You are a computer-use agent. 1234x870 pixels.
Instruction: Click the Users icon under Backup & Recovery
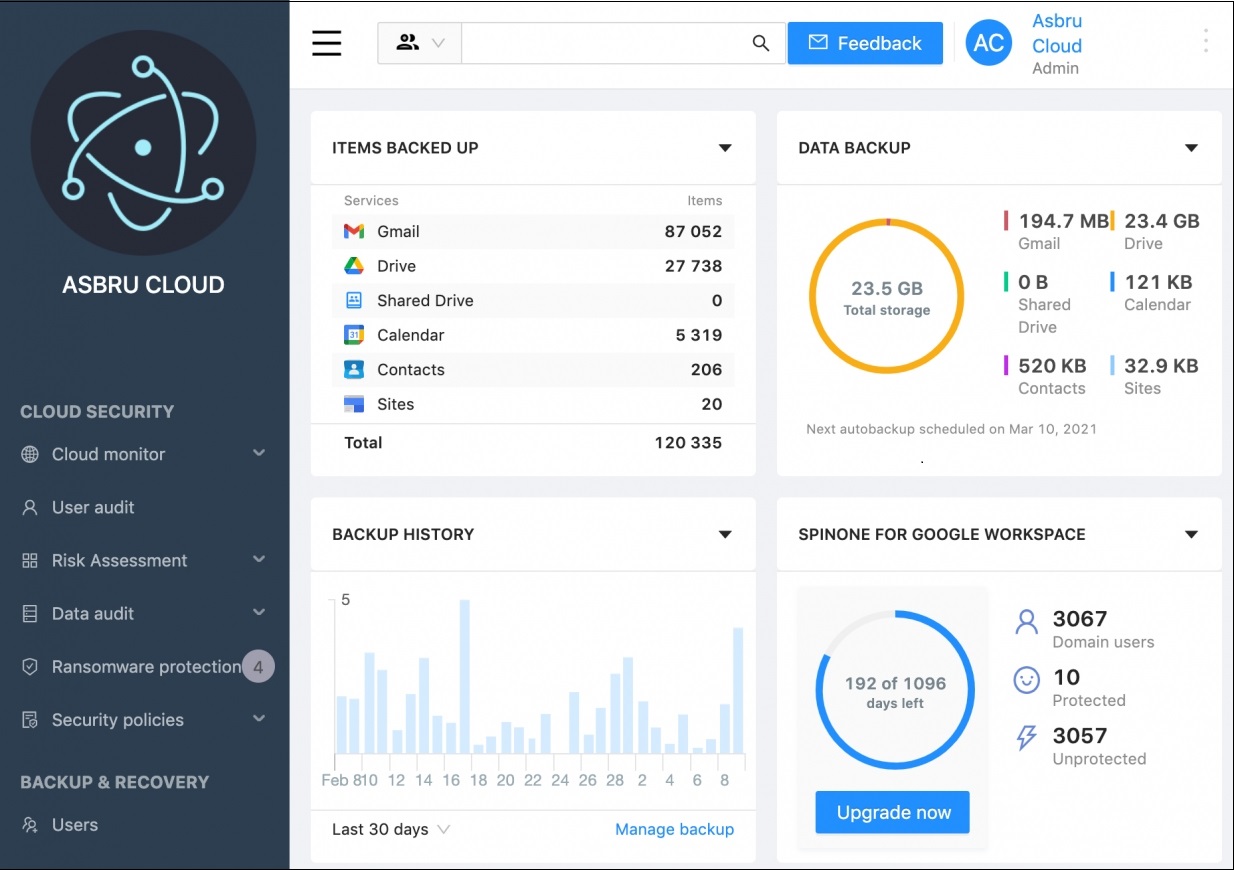click(x=30, y=825)
